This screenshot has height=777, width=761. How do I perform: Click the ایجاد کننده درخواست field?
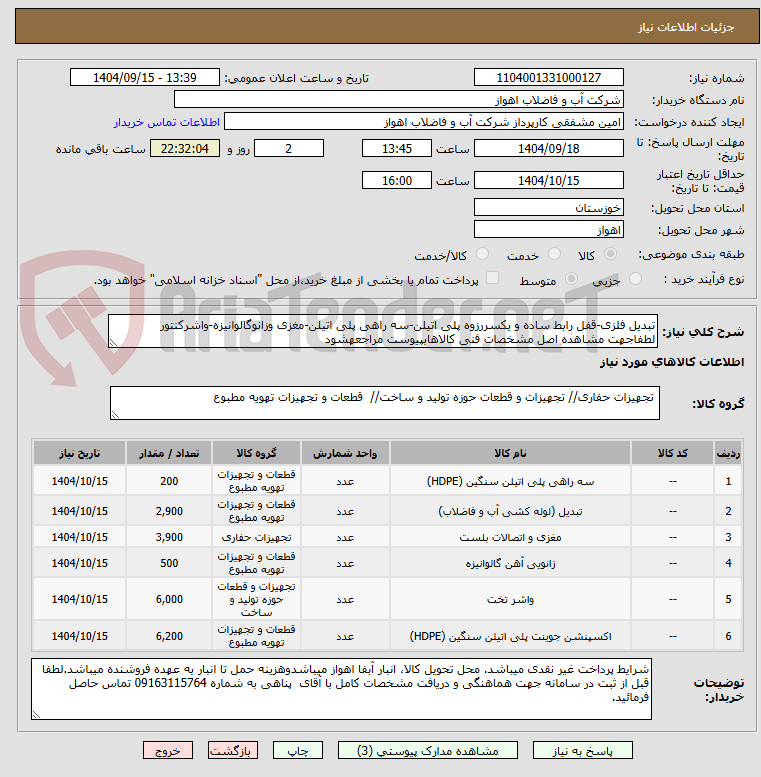pyautogui.click(x=424, y=122)
